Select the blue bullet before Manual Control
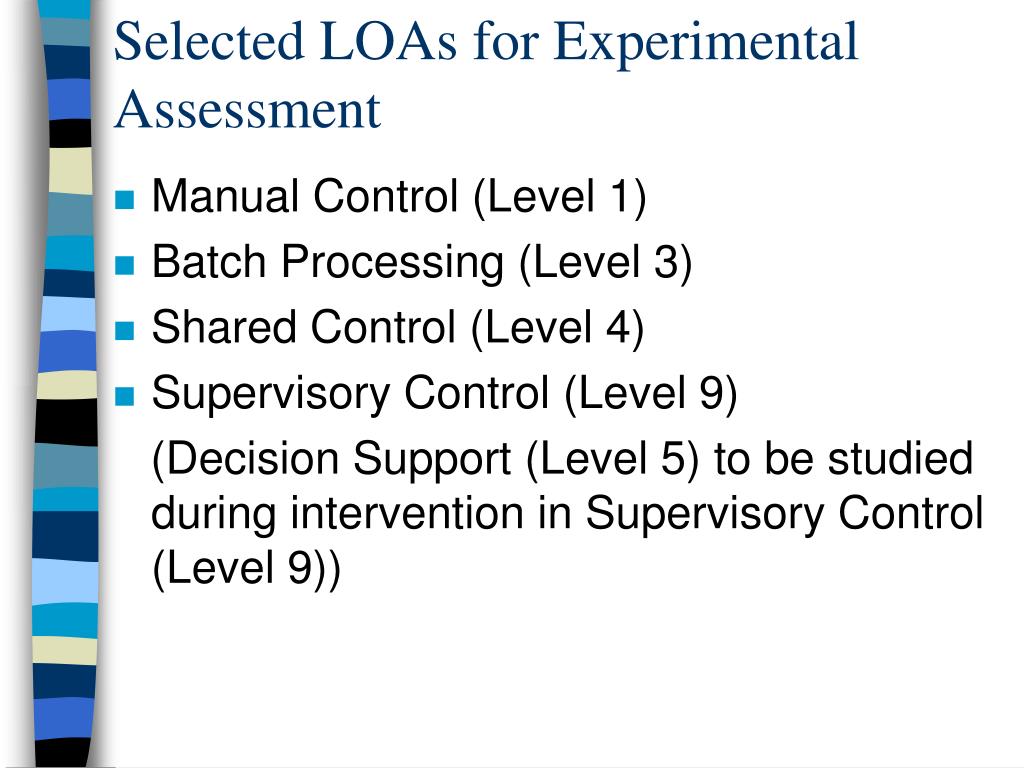 coord(125,199)
